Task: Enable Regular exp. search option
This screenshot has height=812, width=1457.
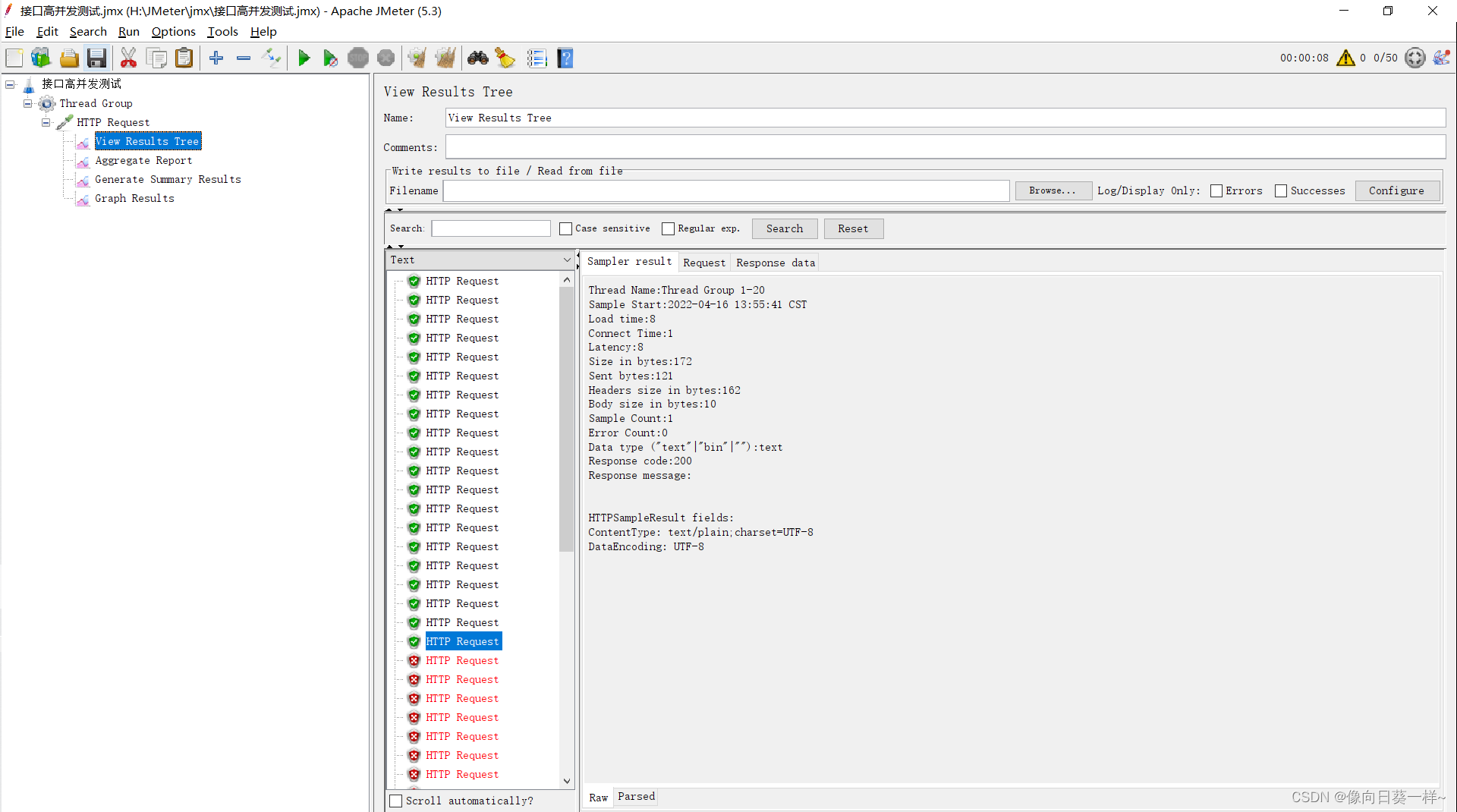Action: [x=668, y=228]
